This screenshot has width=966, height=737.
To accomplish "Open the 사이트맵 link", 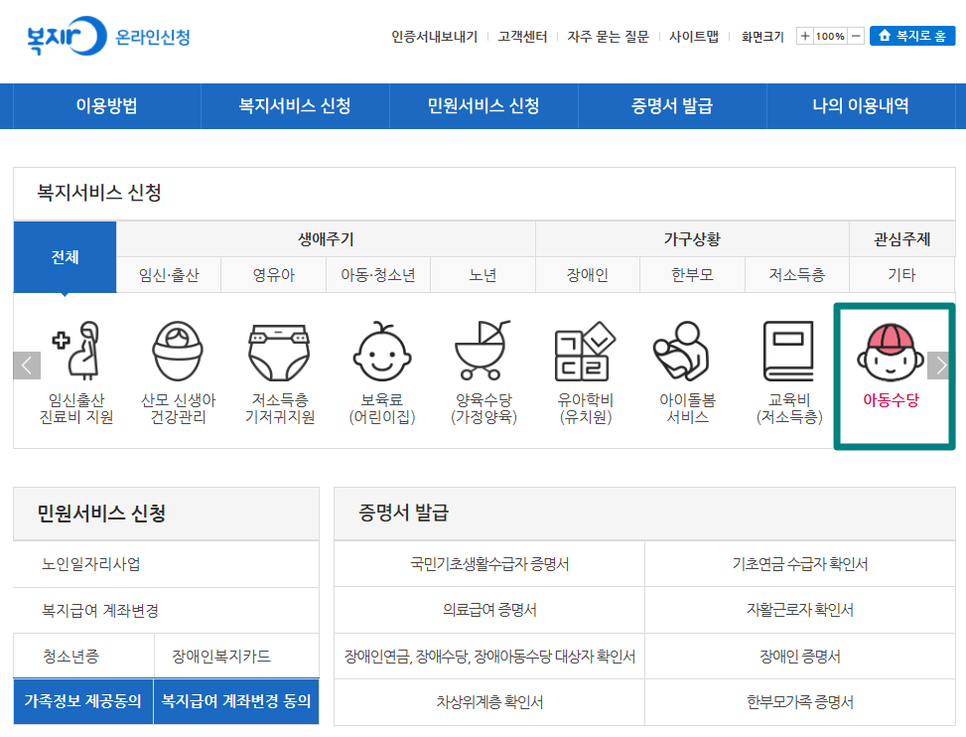I will pos(694,37).
